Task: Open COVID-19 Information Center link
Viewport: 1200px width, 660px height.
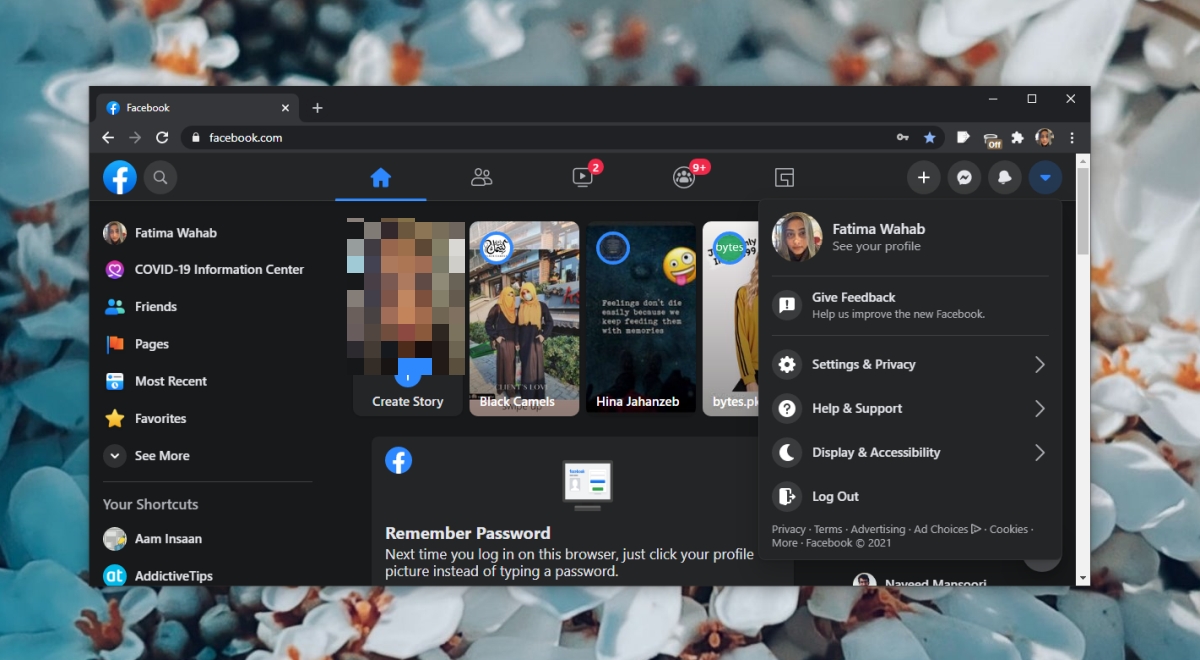Action: pos(218,270)
